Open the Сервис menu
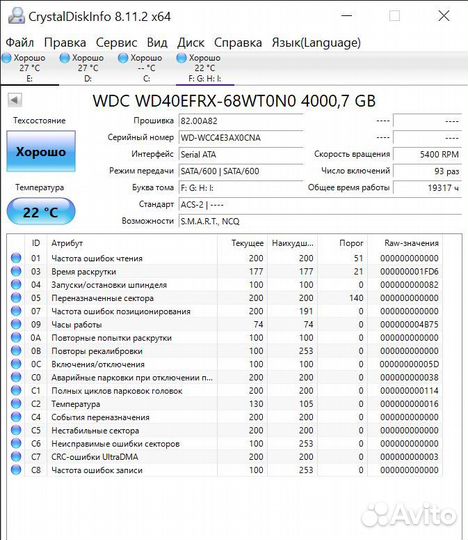The image size is (468, 540). [x=116, y=43]
